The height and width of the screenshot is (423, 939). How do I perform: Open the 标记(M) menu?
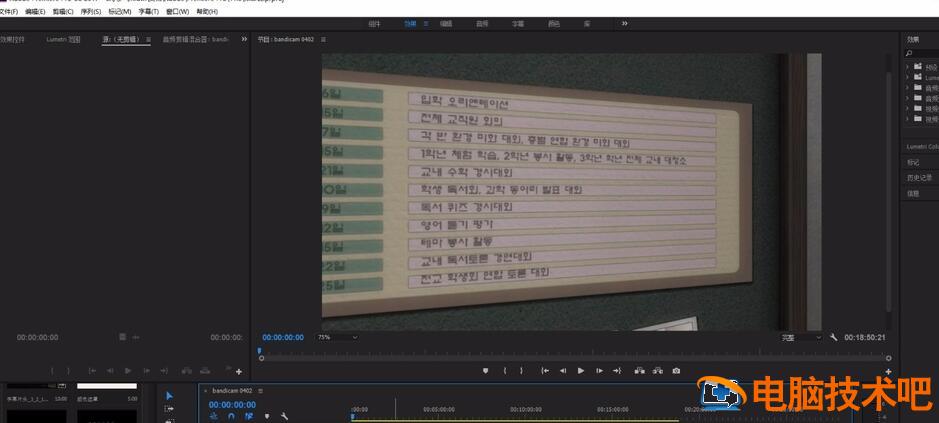[119, 11]
